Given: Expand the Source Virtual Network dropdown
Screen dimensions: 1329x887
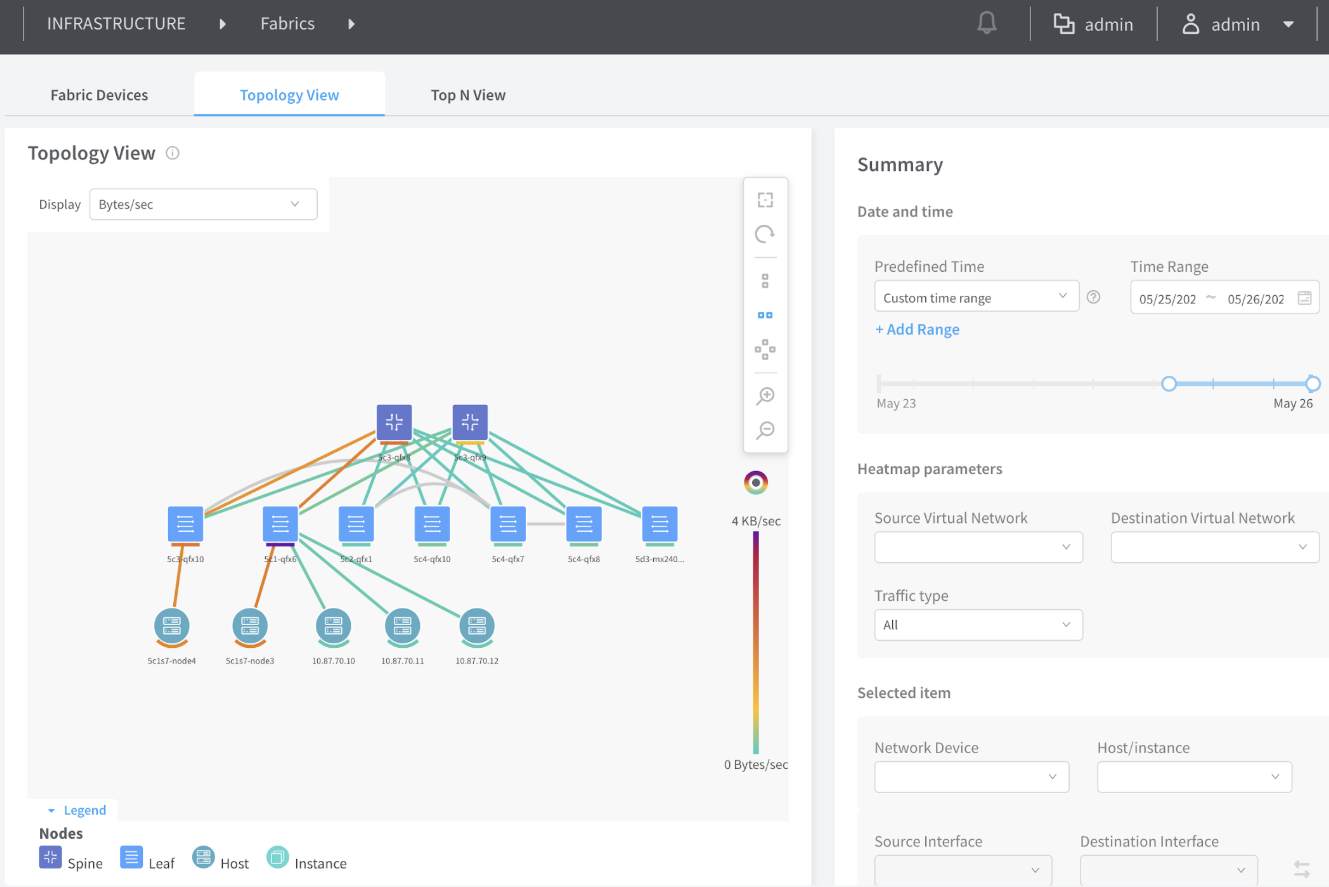Looking at the screenshot, I should pyautogui.click(x=977, y=547).
